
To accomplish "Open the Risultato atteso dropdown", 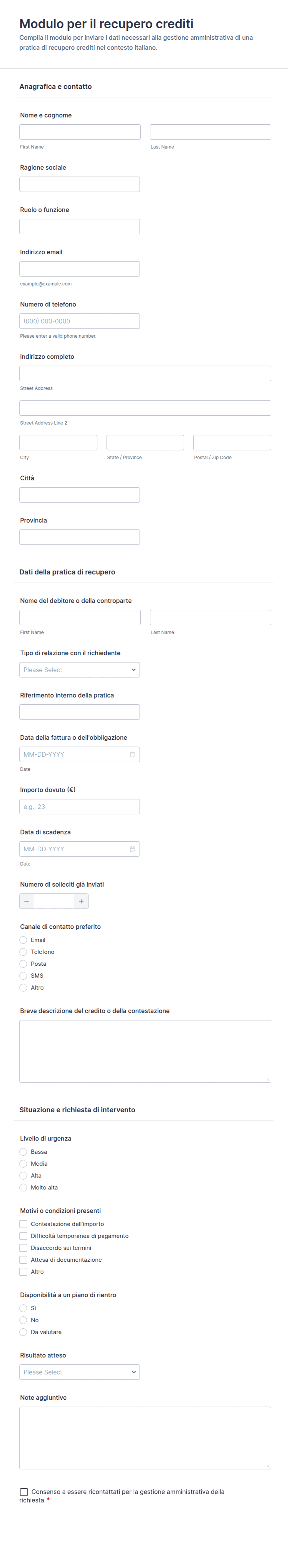I will 80,1372.
